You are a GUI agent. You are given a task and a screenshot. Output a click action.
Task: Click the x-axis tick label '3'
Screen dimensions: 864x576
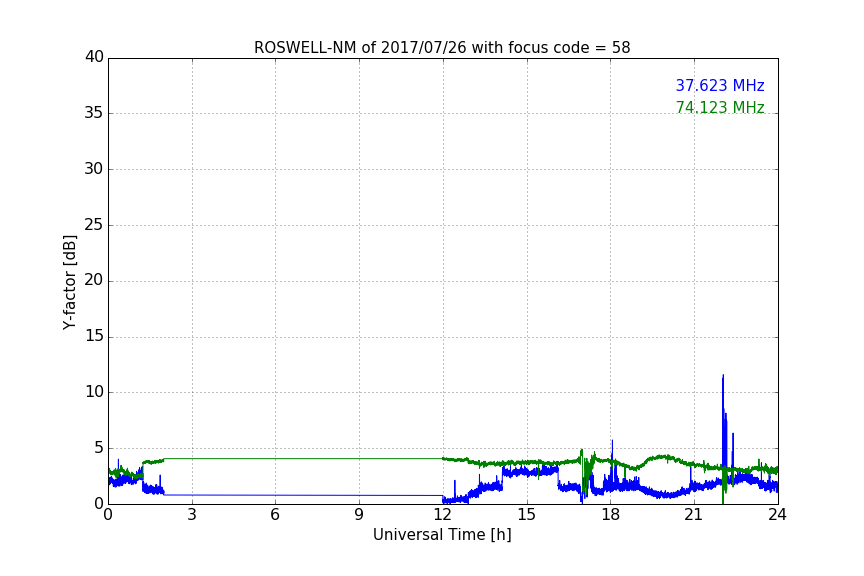click(x=192, y=515)
